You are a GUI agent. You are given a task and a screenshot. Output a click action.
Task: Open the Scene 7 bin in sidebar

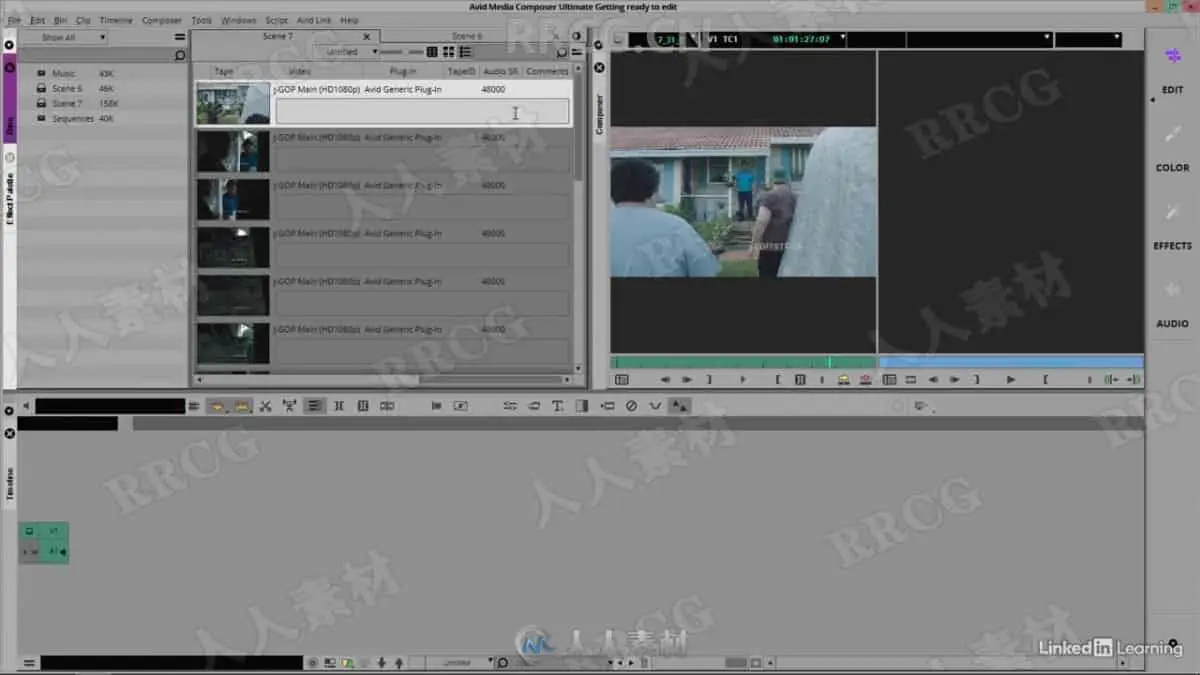[67, 103]
